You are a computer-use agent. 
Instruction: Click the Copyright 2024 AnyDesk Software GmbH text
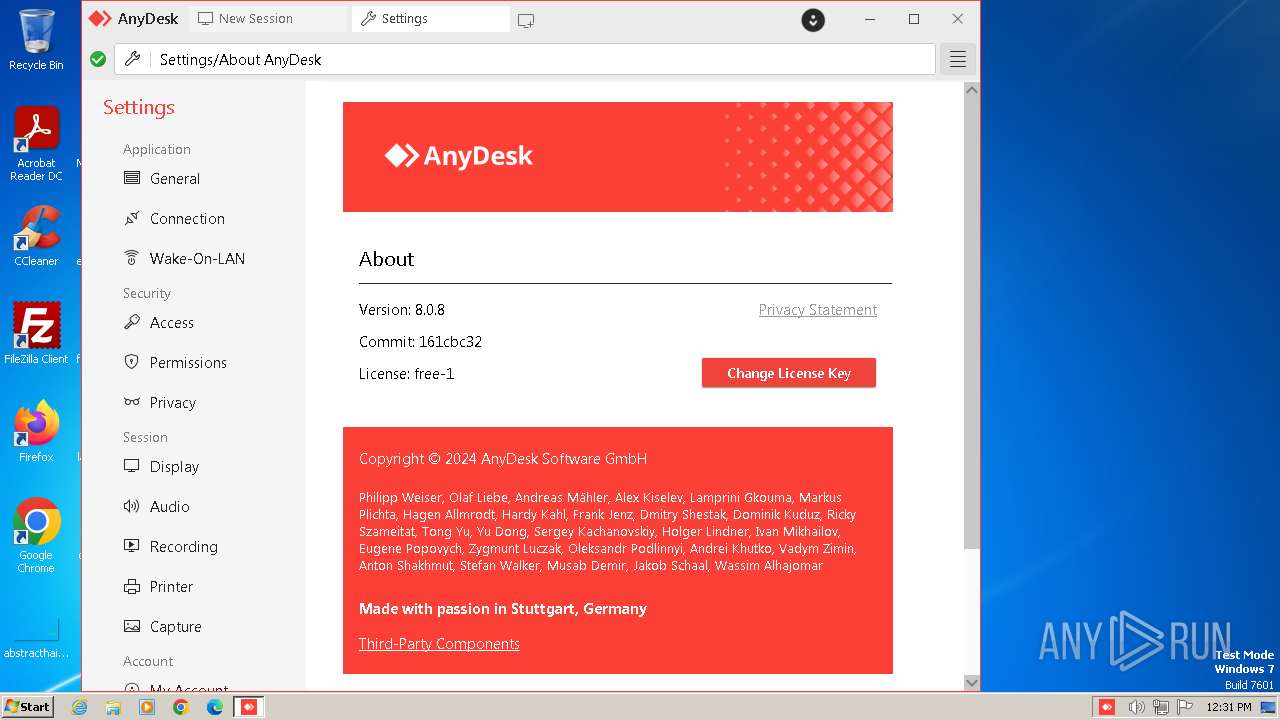(x=503, y=459)
